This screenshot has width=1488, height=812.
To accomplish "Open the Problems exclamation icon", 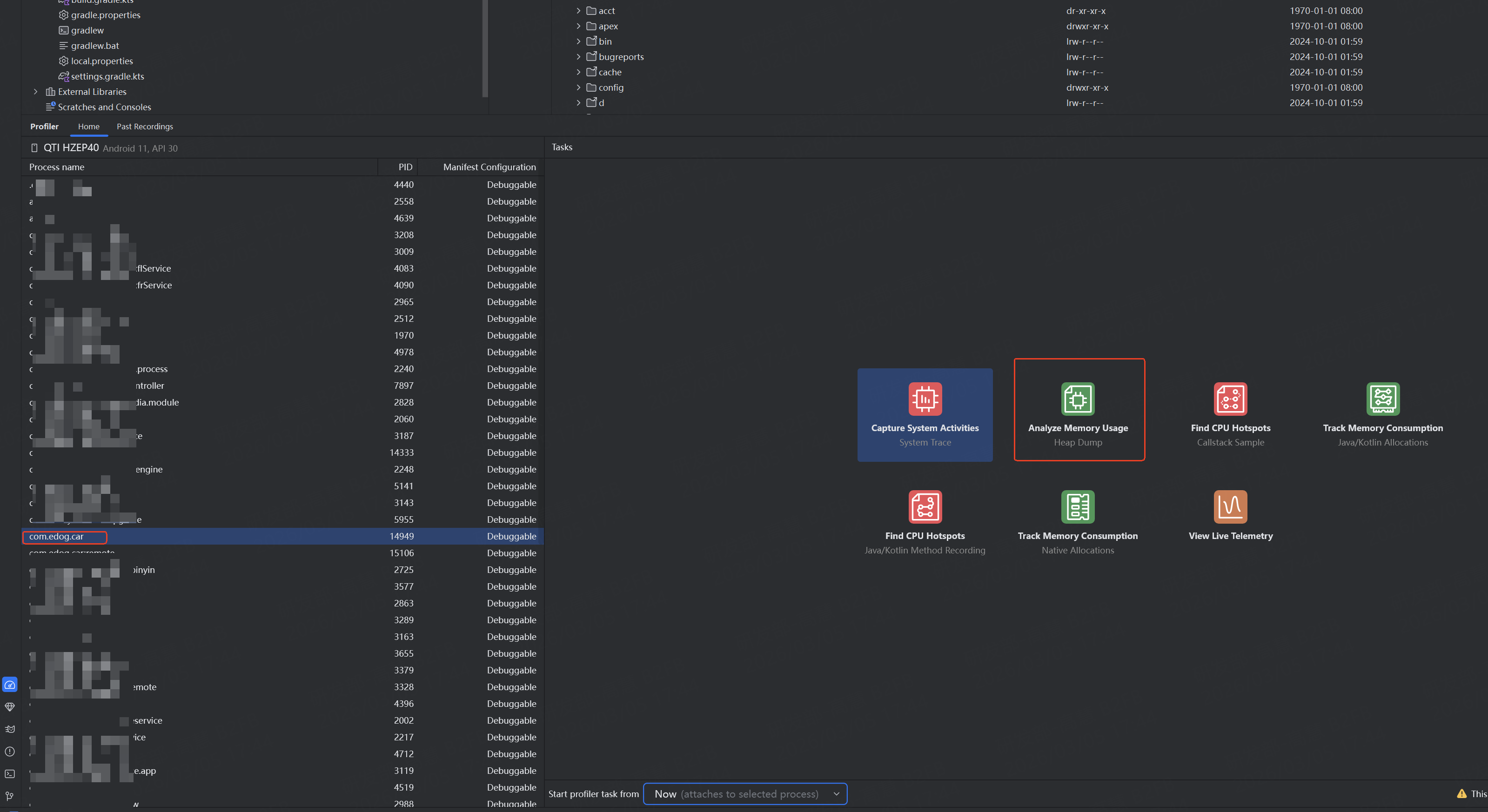I will pyautogui.click(x=10, y=752).
